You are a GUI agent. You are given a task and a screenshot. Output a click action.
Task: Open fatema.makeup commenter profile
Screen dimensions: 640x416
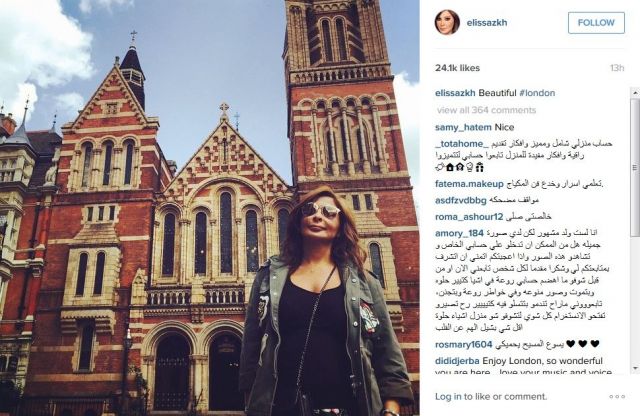coord(469,184)
